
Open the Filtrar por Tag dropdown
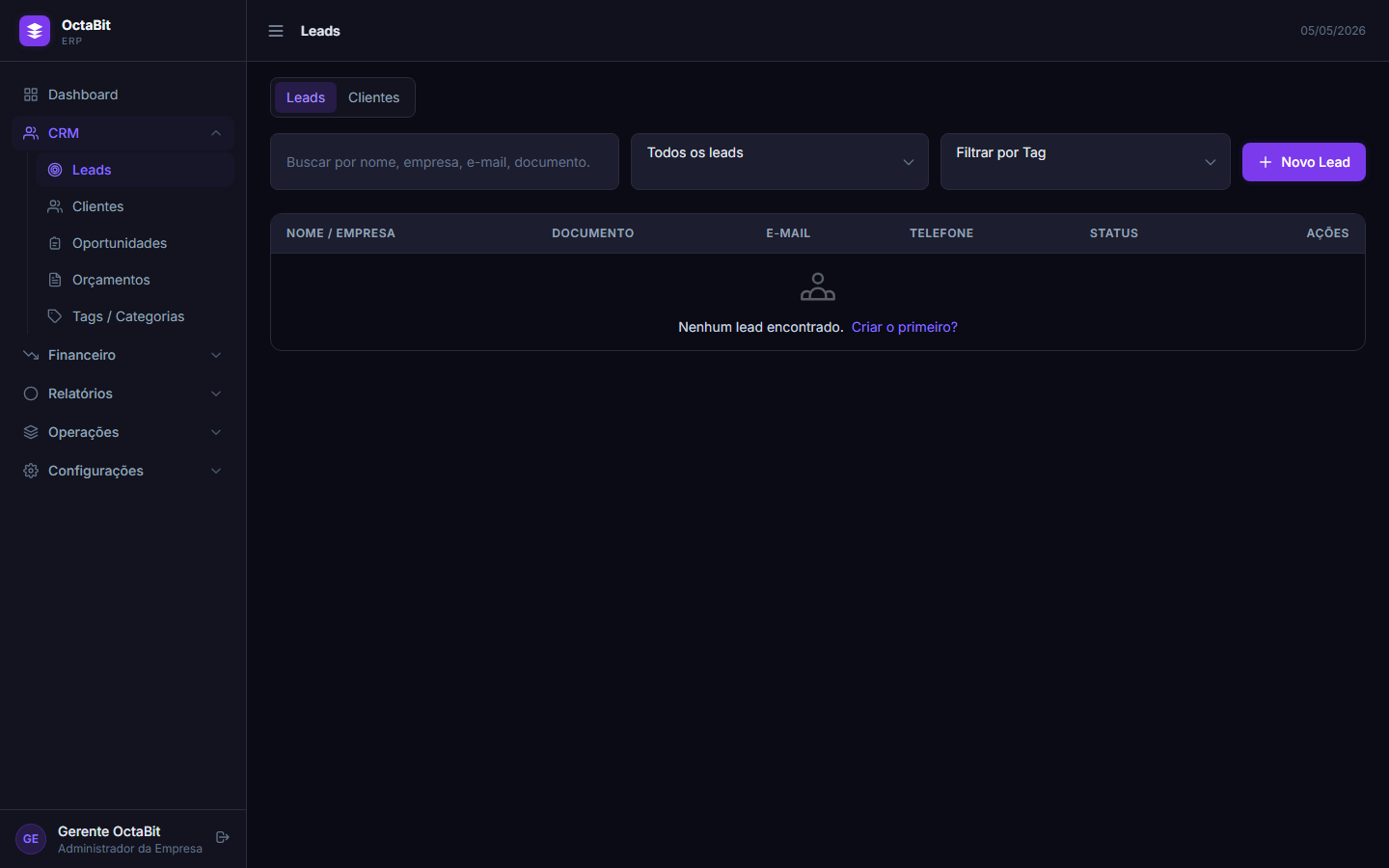1085,162
